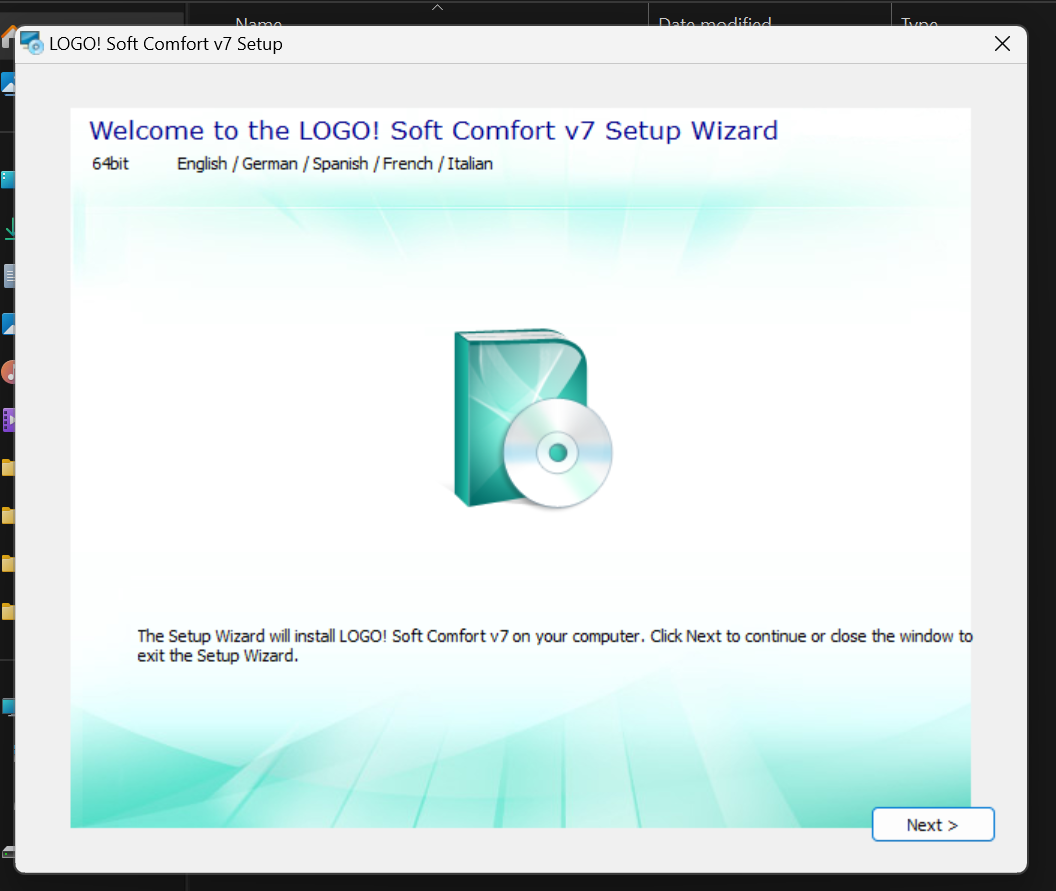Screen dimensions: 1056x891
Task: Click the sort arrow above the Name column
Action: [x=437, y=7]
